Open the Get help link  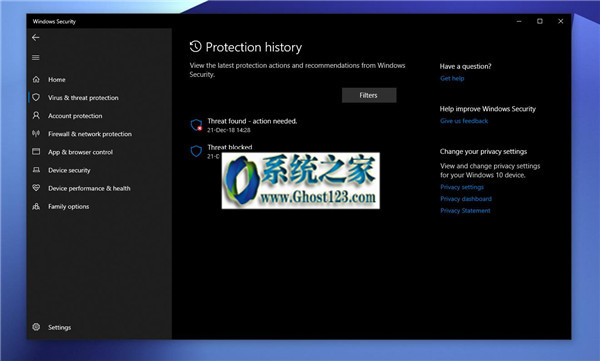(452, 78)
